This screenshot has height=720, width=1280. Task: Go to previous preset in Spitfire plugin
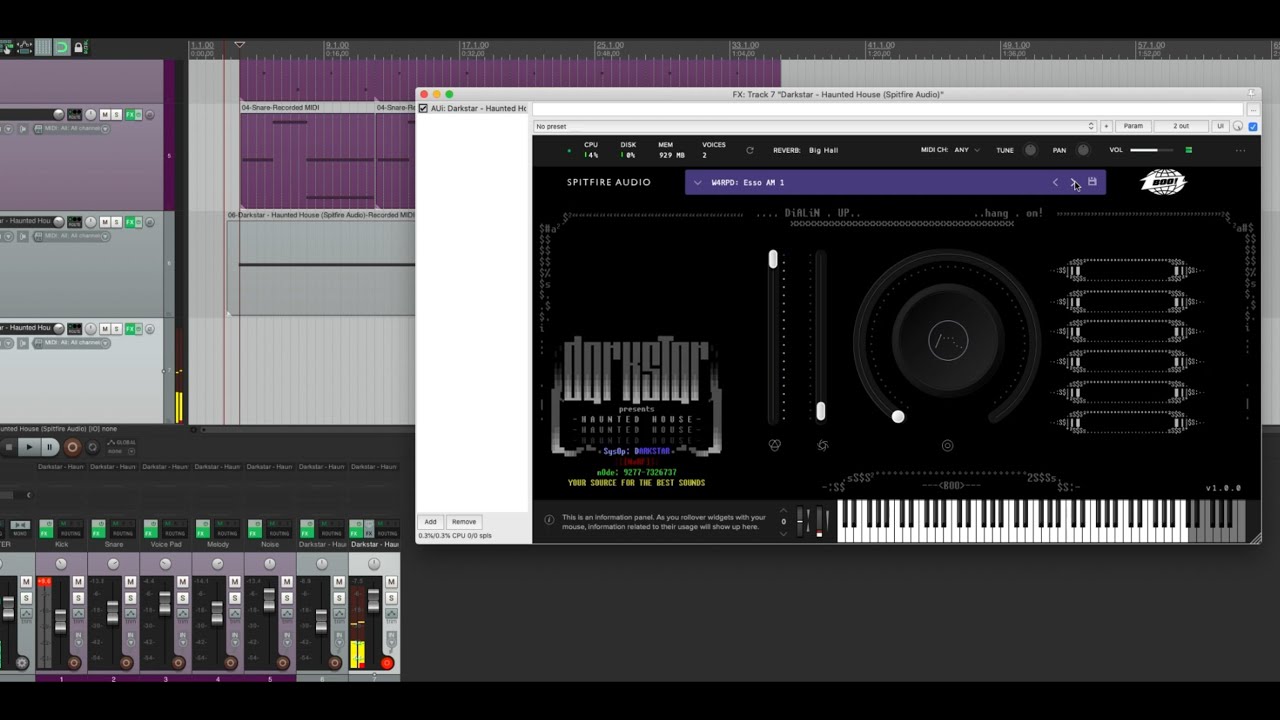pyautogui.click(x=1055, y=182)
